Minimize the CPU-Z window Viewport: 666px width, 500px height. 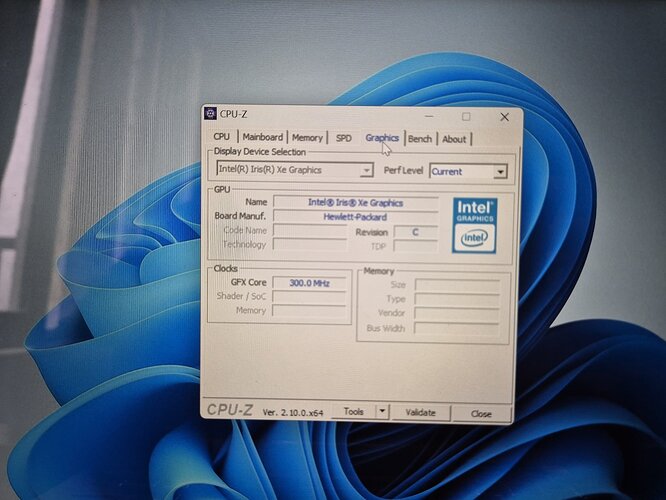pyautogui.click(x=438, y=116)
